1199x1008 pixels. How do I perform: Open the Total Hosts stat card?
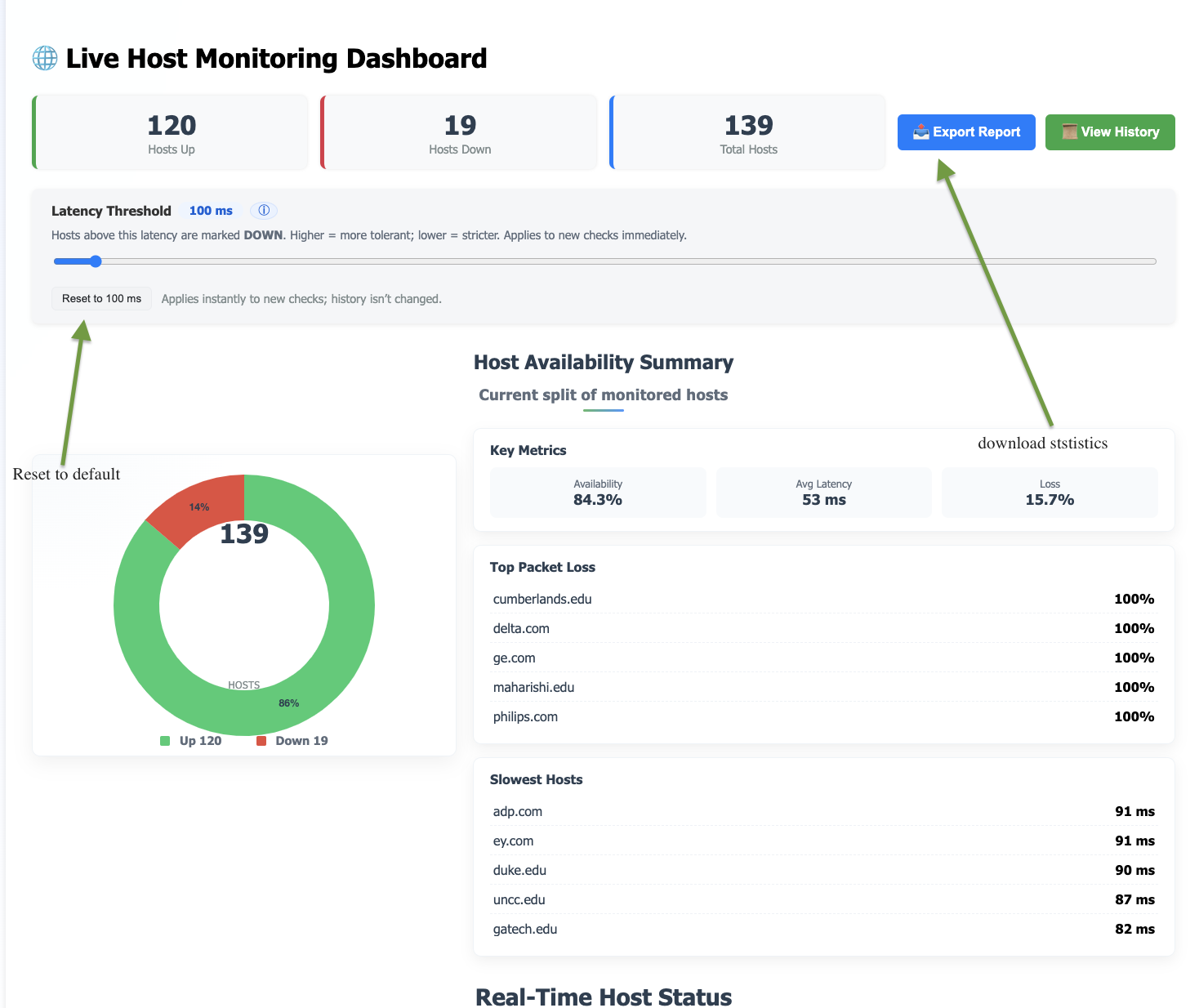[x=748, y=132]
